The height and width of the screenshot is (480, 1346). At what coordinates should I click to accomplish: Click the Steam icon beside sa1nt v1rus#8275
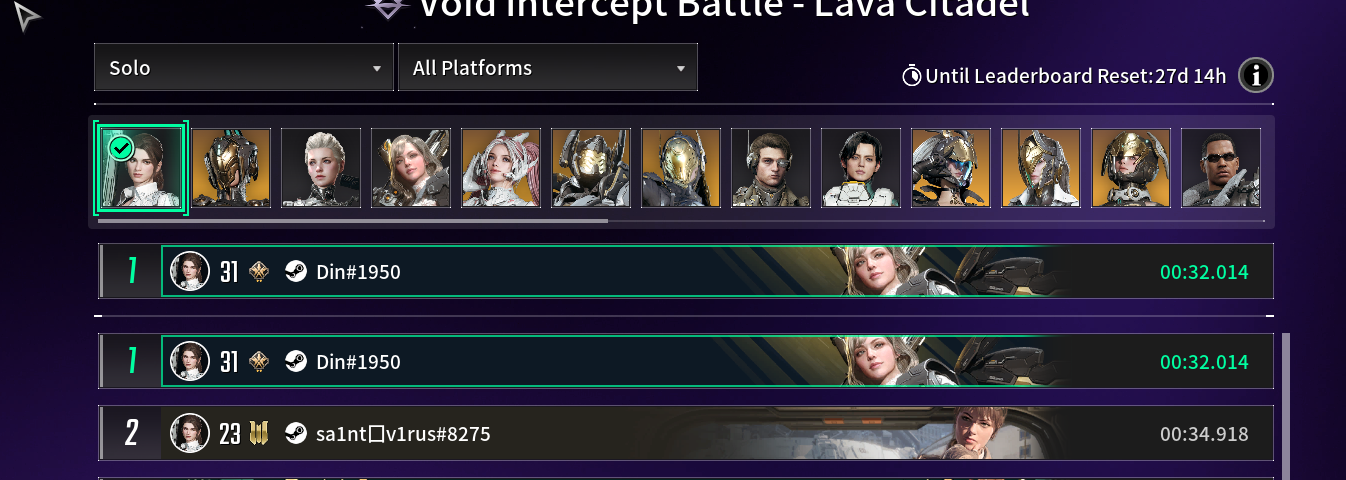pyautogui.click(x=295, y=434)
